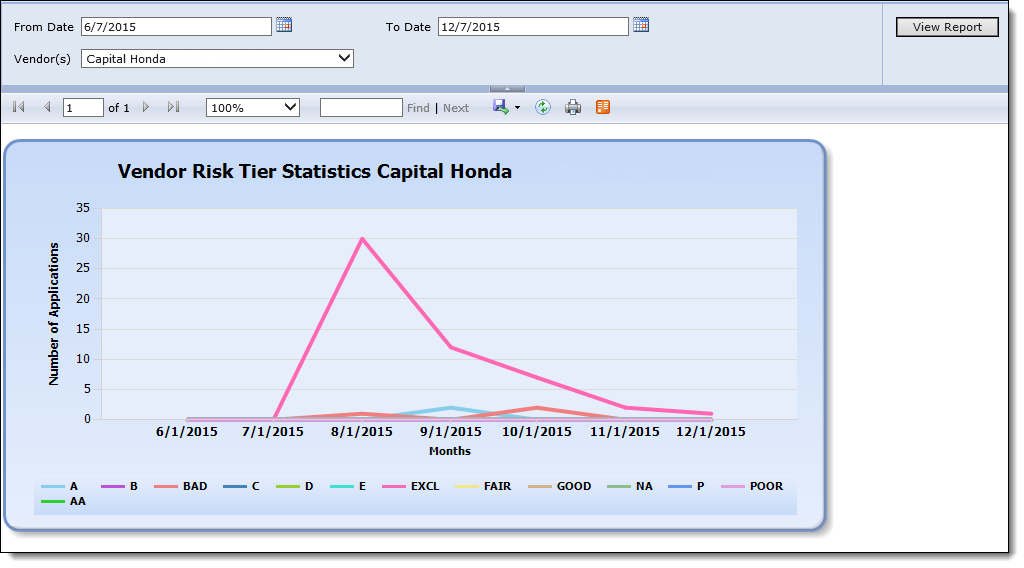Click the A legend color swatch
This screenshot has height=568, width=1024.
pyautogui.click(x=53, y=486)
